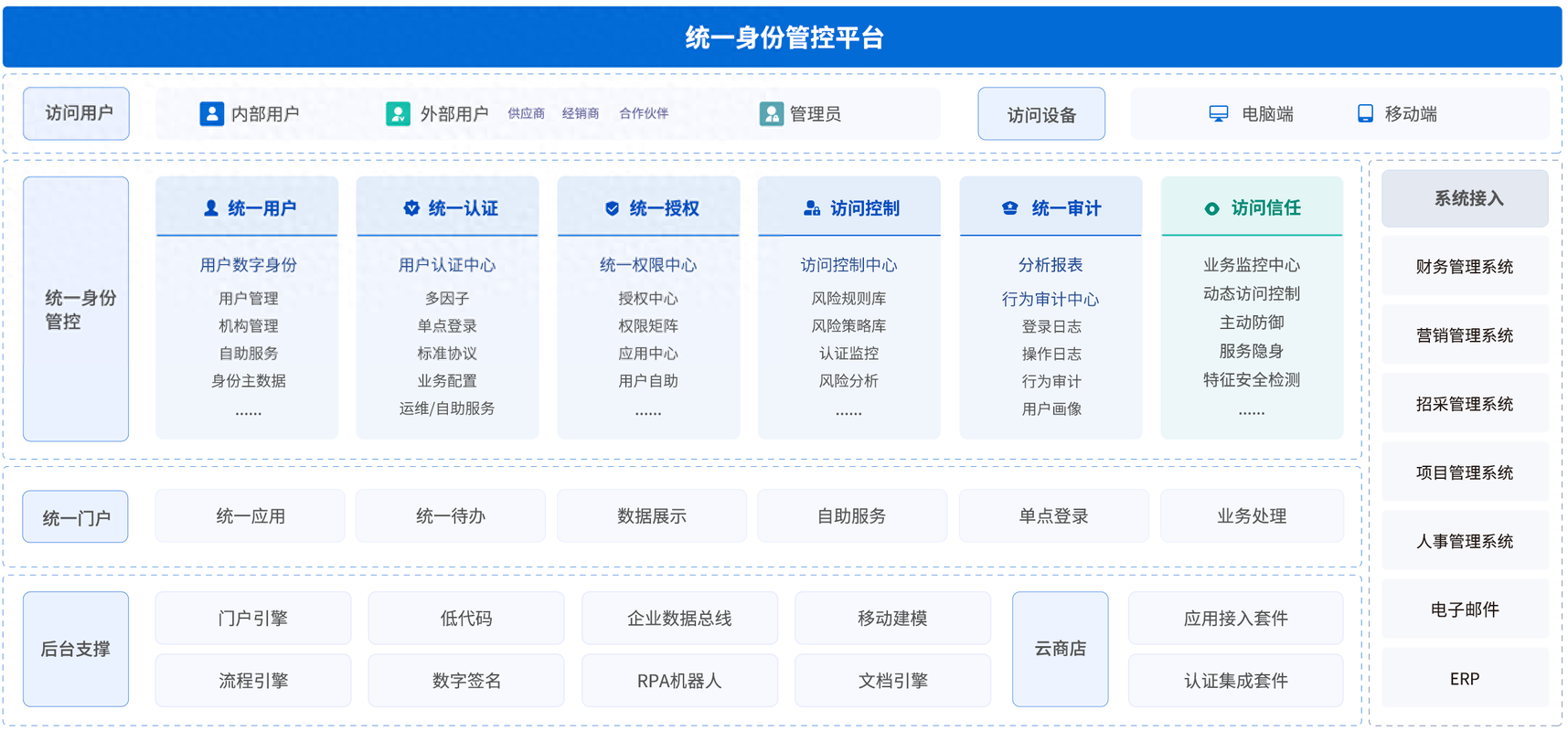The height and width of the screenshot is (731, 1568).
Task: Click the 统一认证 badge icon
Action: pyautogui.click(x=411, y=208)
